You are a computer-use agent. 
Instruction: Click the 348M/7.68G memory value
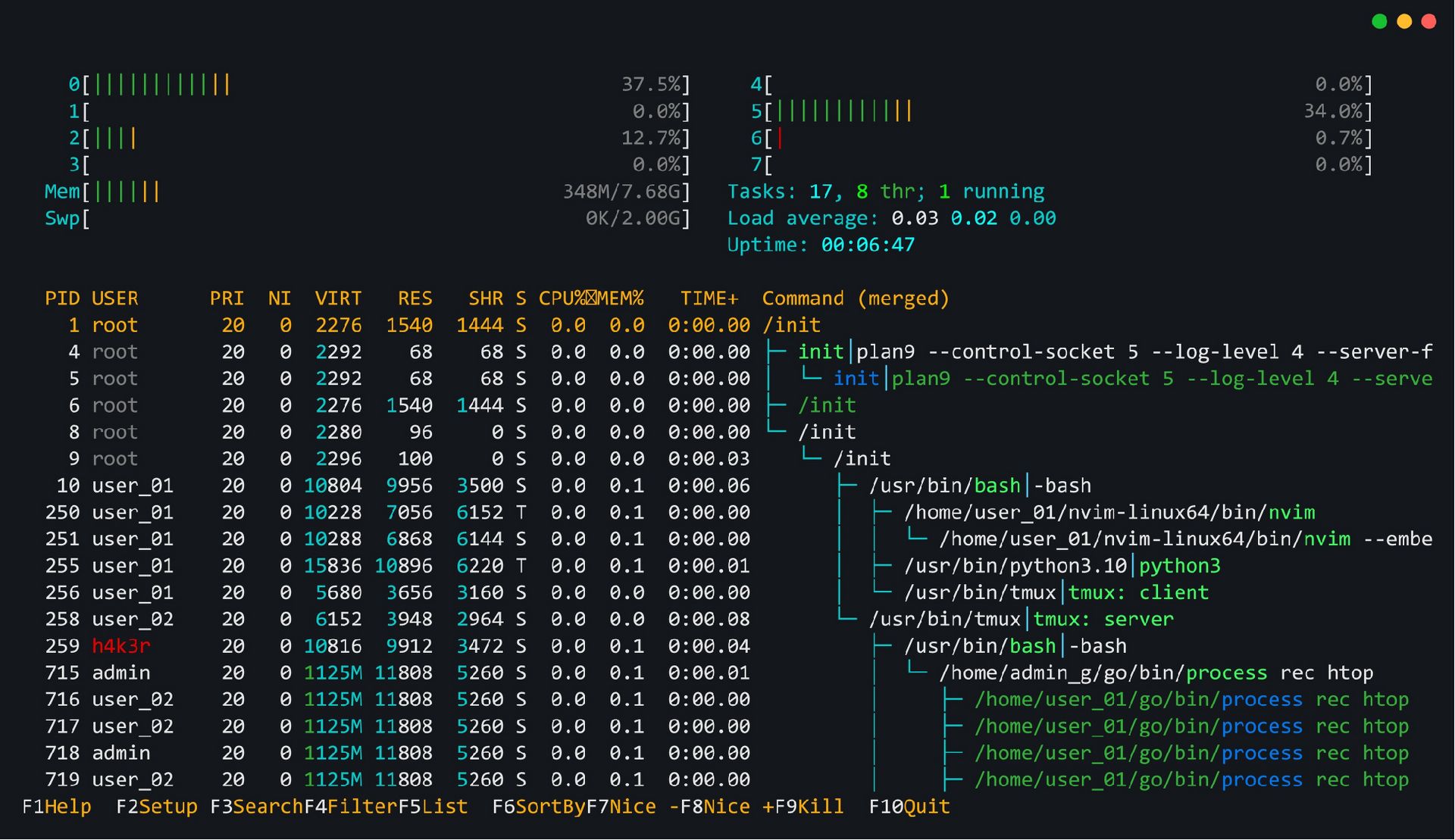click(621, 192)
